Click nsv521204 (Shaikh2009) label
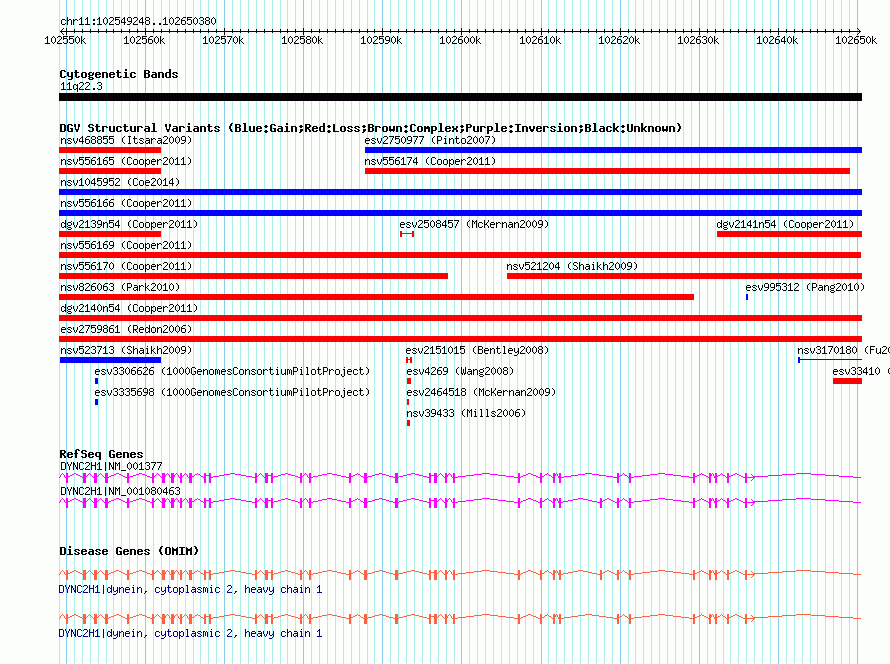This screenshot has width=890, height=664. point(572,266)
